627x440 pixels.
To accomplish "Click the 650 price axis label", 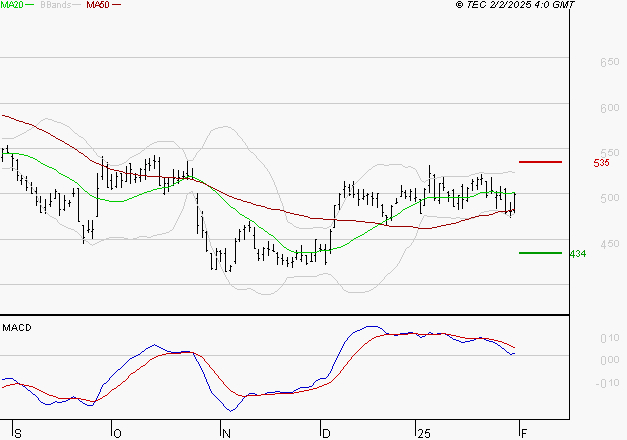I will click(609, 62).
